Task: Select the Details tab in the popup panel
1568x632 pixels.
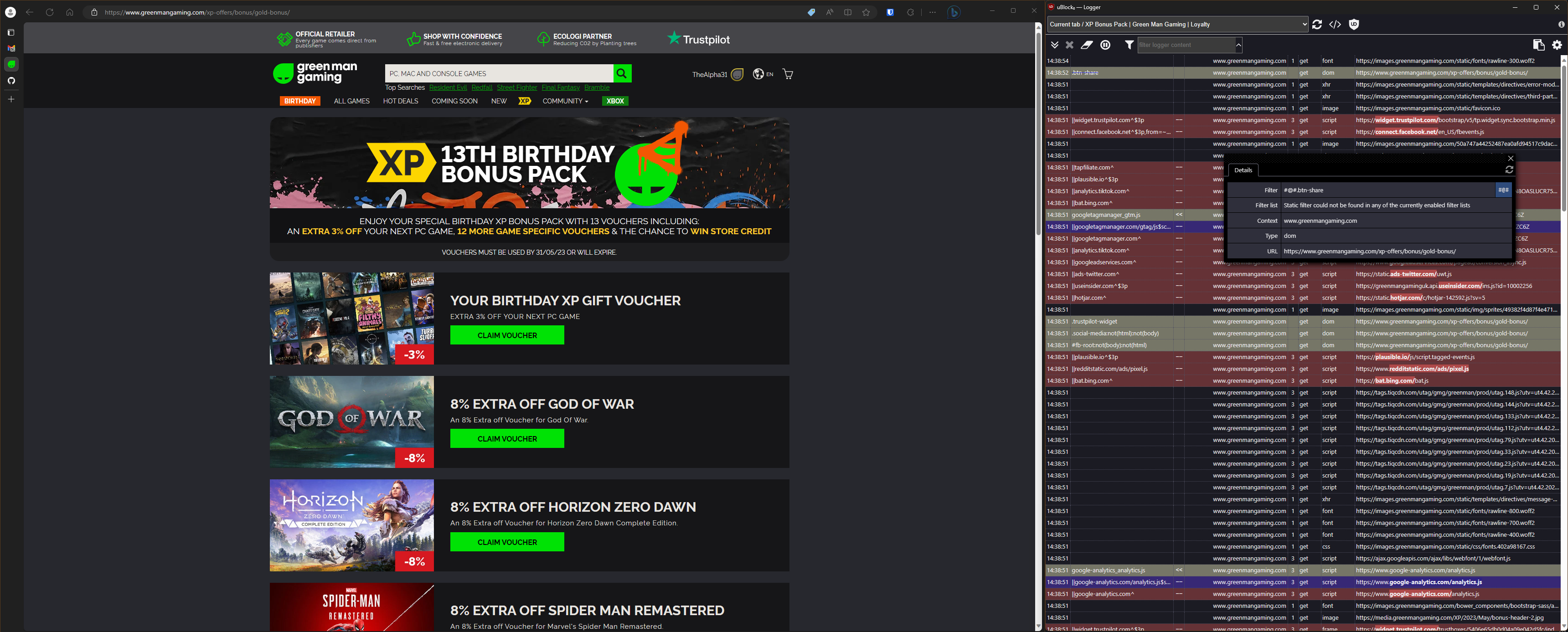Action: (1243, 170)
